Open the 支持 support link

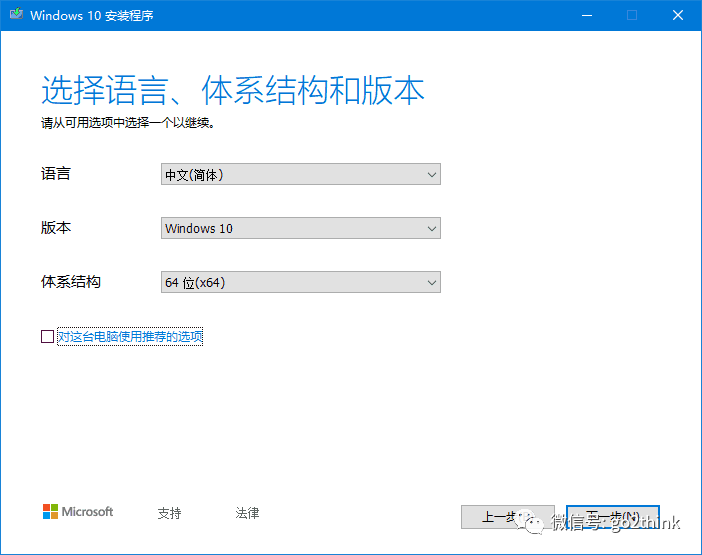point(169,513)
